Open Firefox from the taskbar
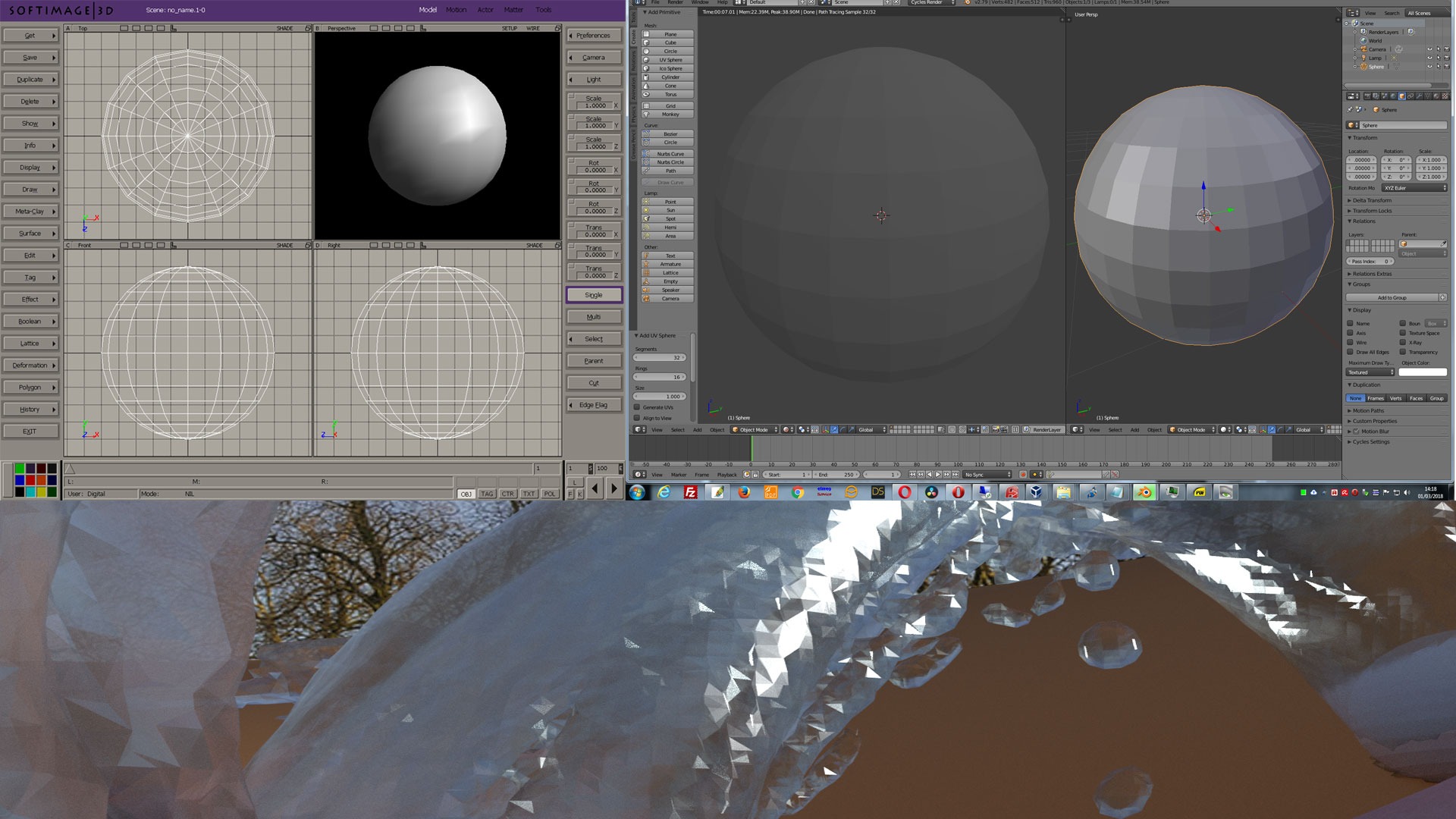Image resolution: width=1456 pixels, height=819 pixels. [x=744, y=492]
